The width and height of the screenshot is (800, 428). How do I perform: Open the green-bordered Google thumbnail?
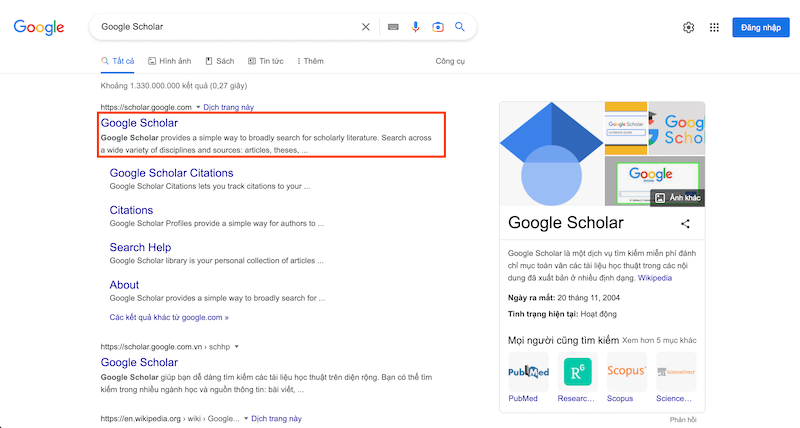[x=655, y=181]
